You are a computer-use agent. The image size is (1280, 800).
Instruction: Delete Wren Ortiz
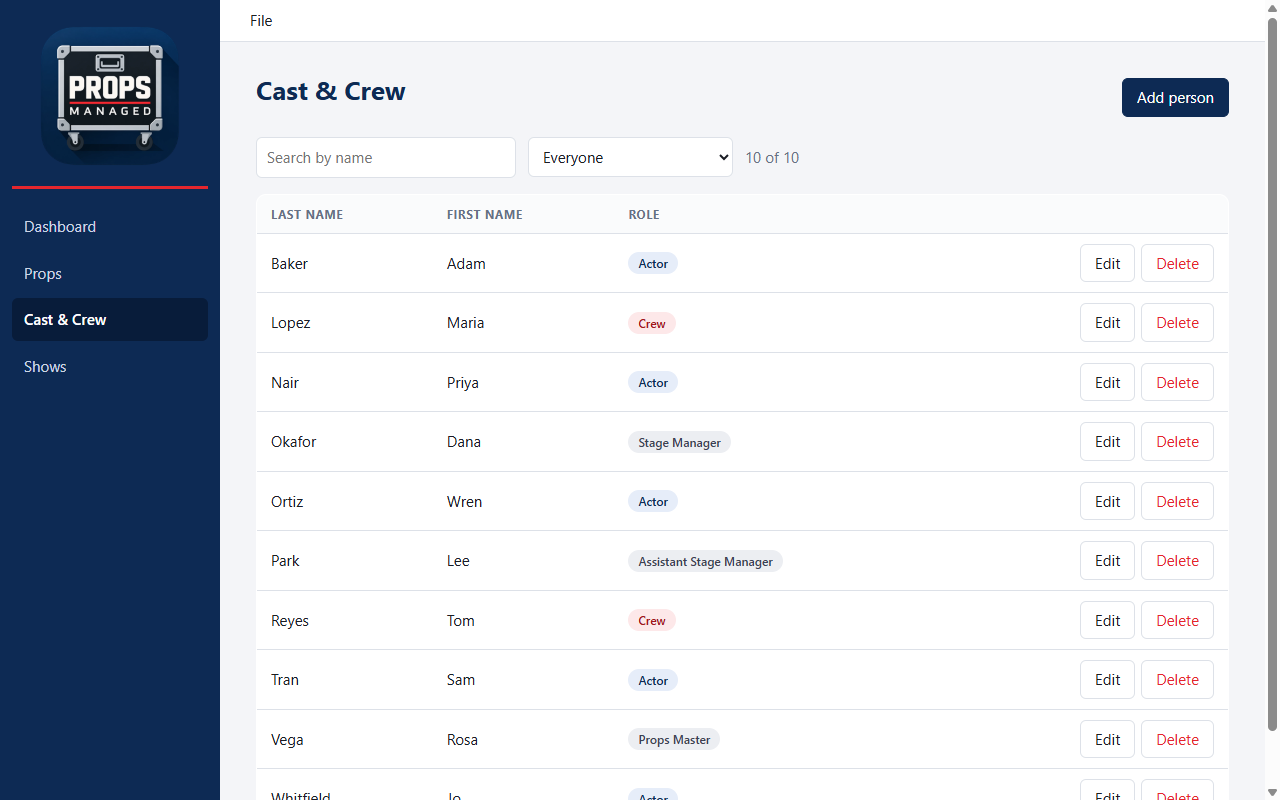(1177, 502)
